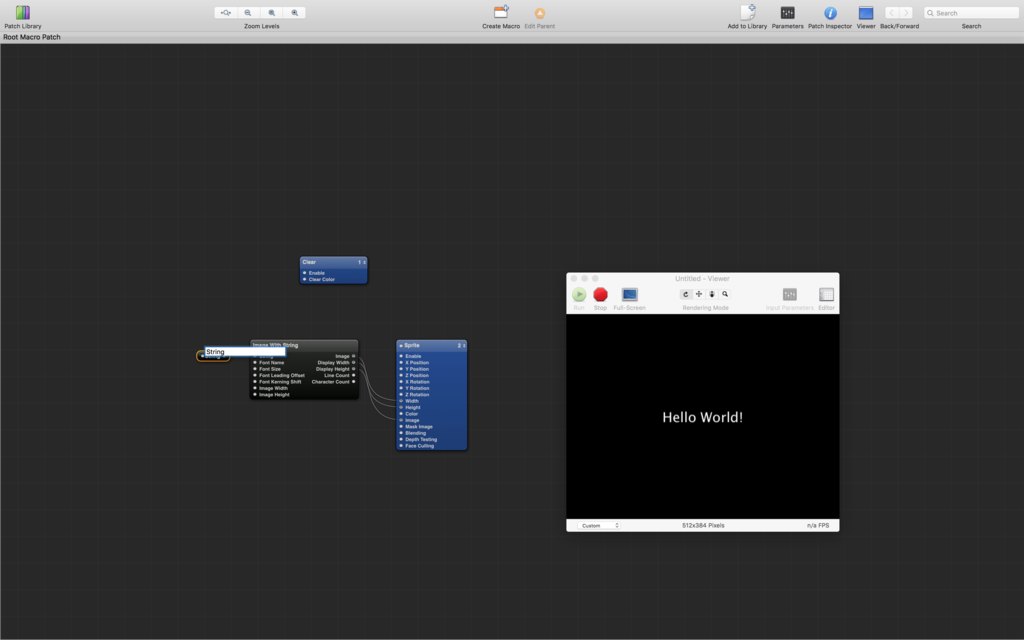Switch the Viewer to Full-Screen

coord(630,295)
